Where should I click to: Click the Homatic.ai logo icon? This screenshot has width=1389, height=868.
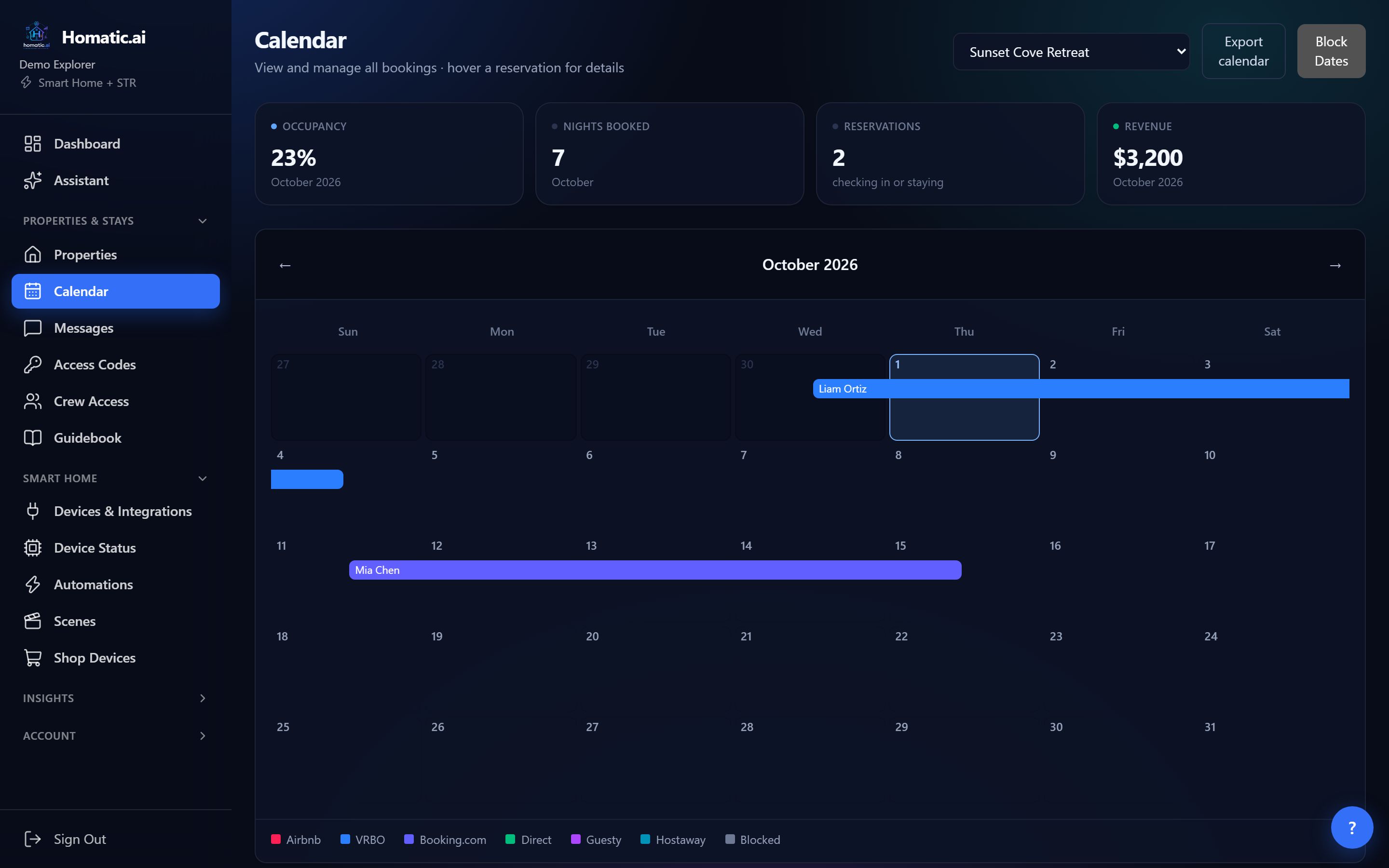36,36
